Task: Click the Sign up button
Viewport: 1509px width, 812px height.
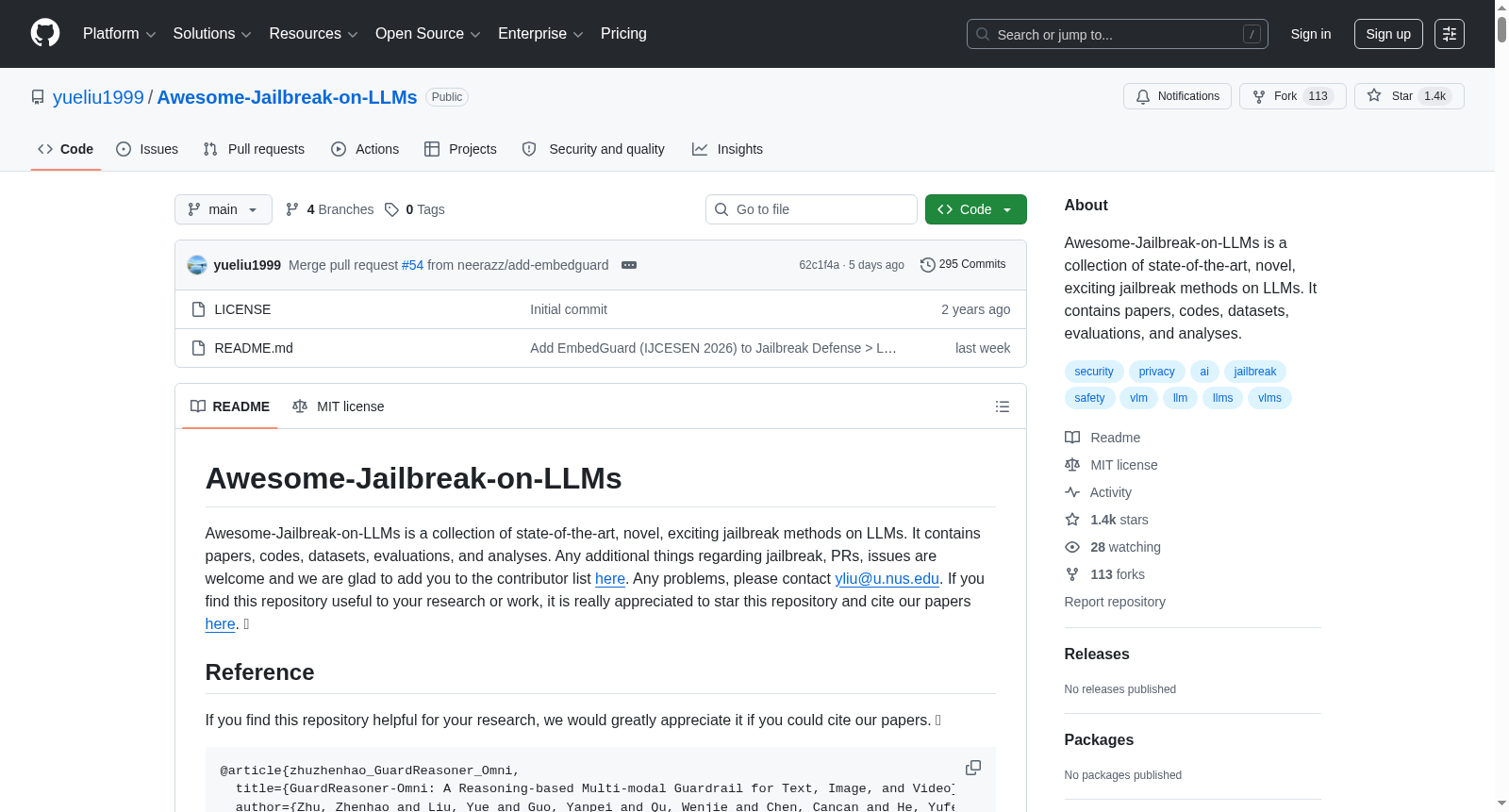Action: click(x=1388, y=34)
